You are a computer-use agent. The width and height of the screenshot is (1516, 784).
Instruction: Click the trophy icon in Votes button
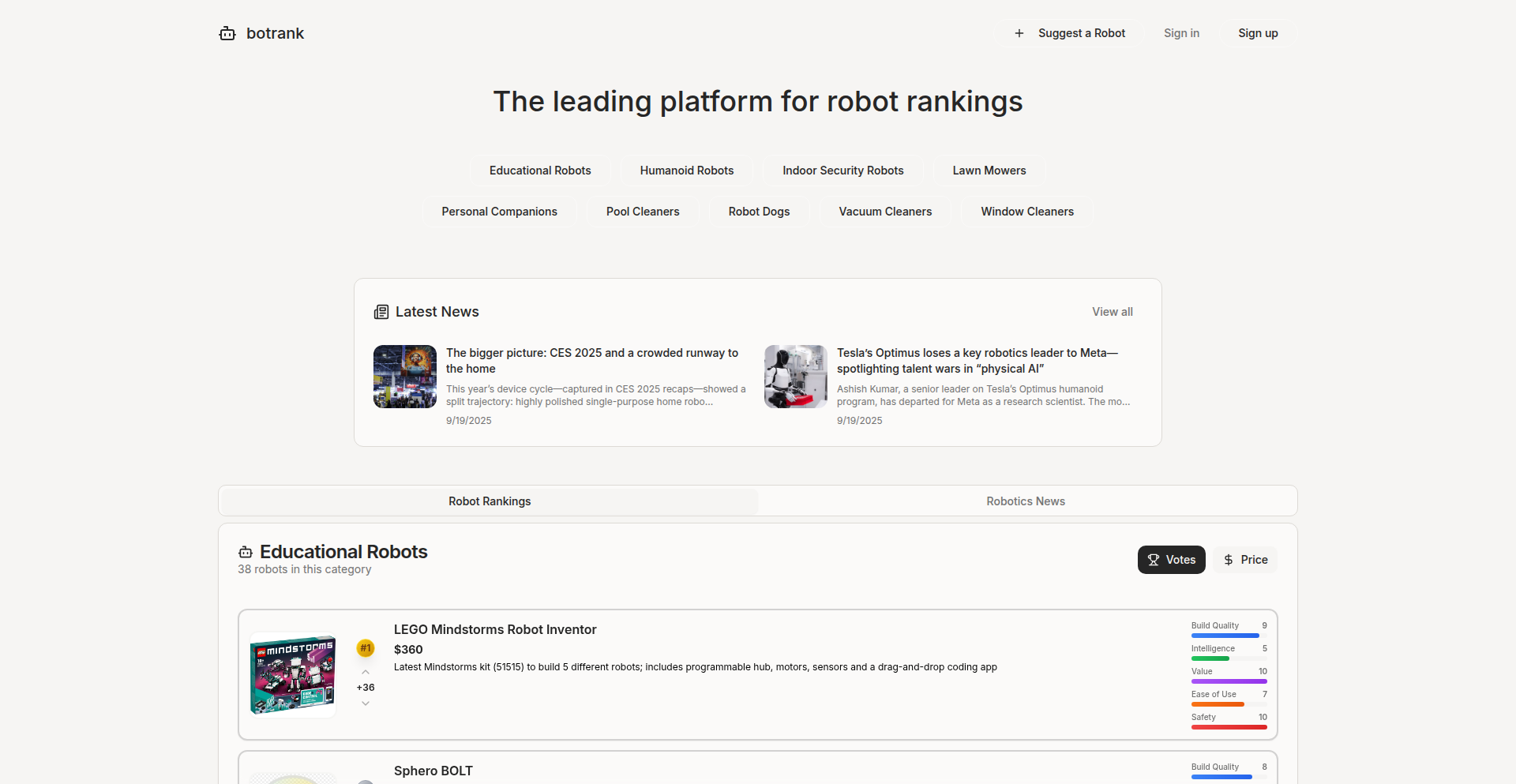point(1154,560)
